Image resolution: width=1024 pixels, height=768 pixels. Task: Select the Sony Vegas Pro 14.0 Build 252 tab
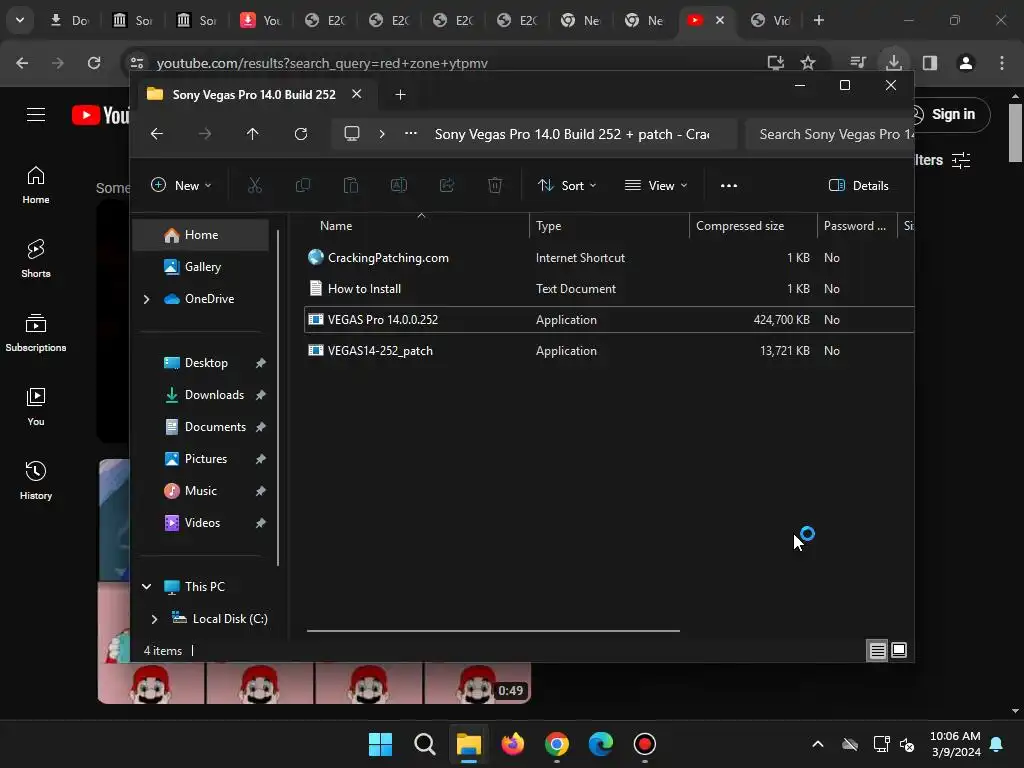(x=254, y=95)
